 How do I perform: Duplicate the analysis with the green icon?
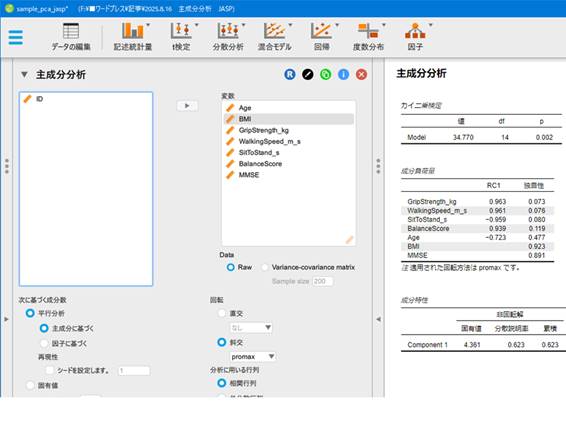(x=326, y=74)
